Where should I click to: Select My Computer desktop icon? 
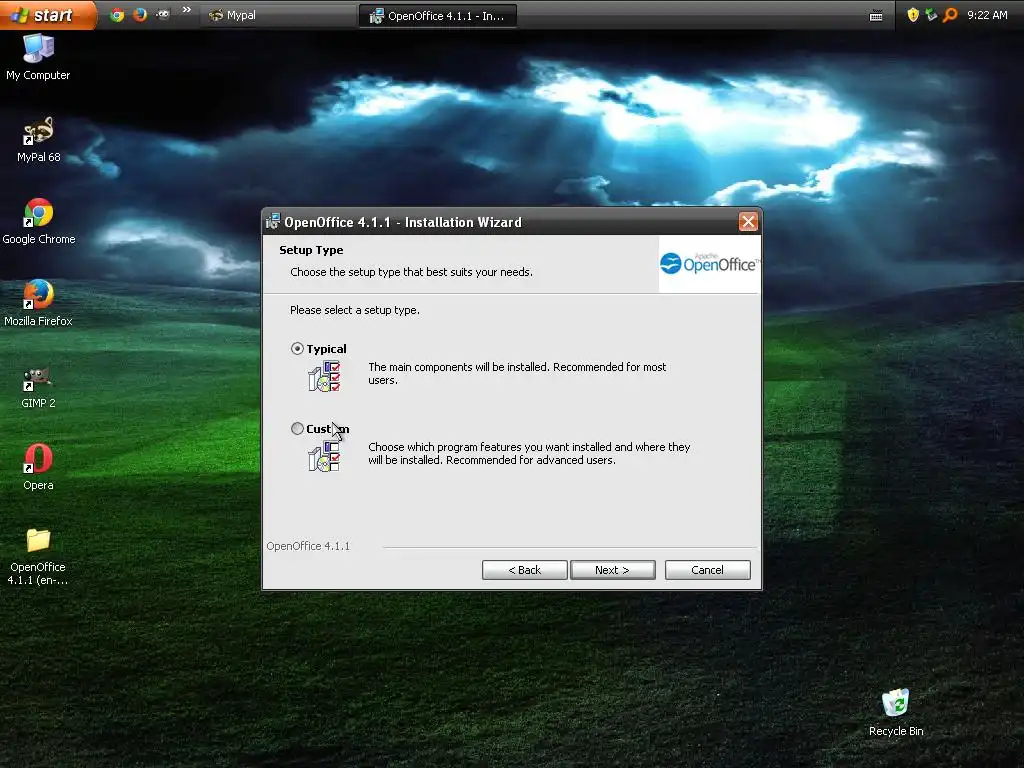coord(39,57)
